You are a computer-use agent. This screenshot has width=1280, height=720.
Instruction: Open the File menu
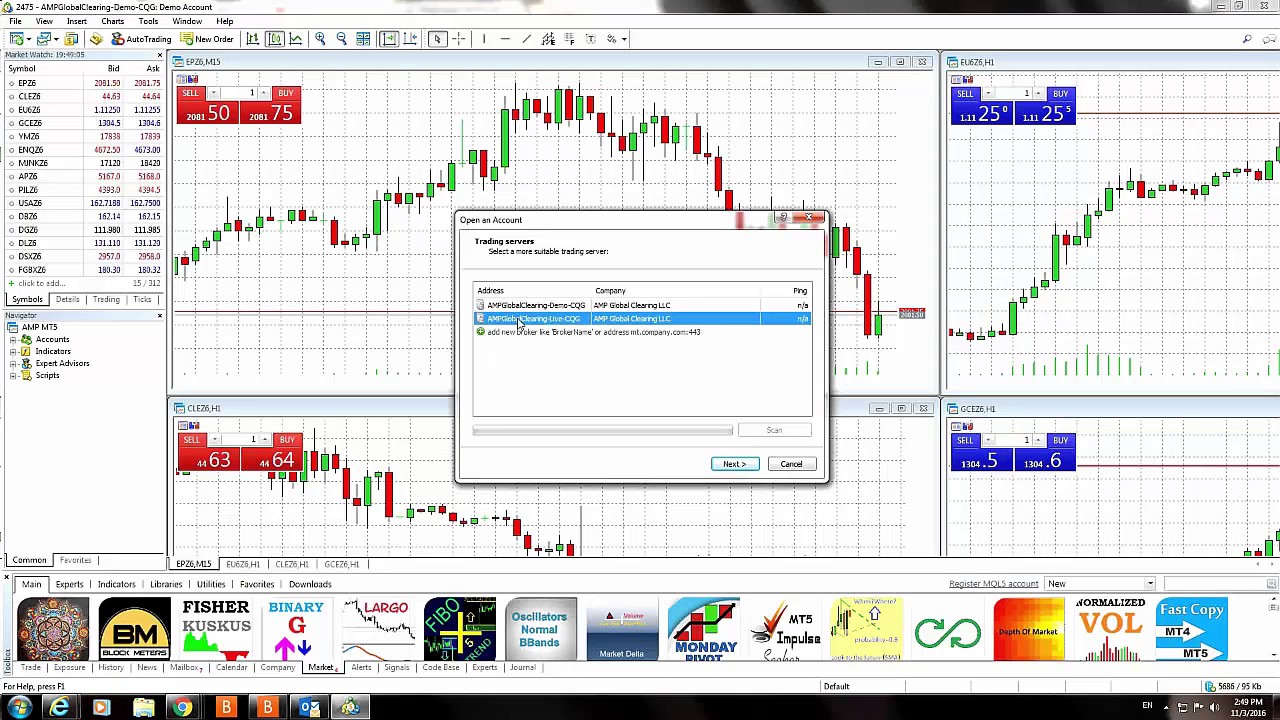(x=15, y=21)
